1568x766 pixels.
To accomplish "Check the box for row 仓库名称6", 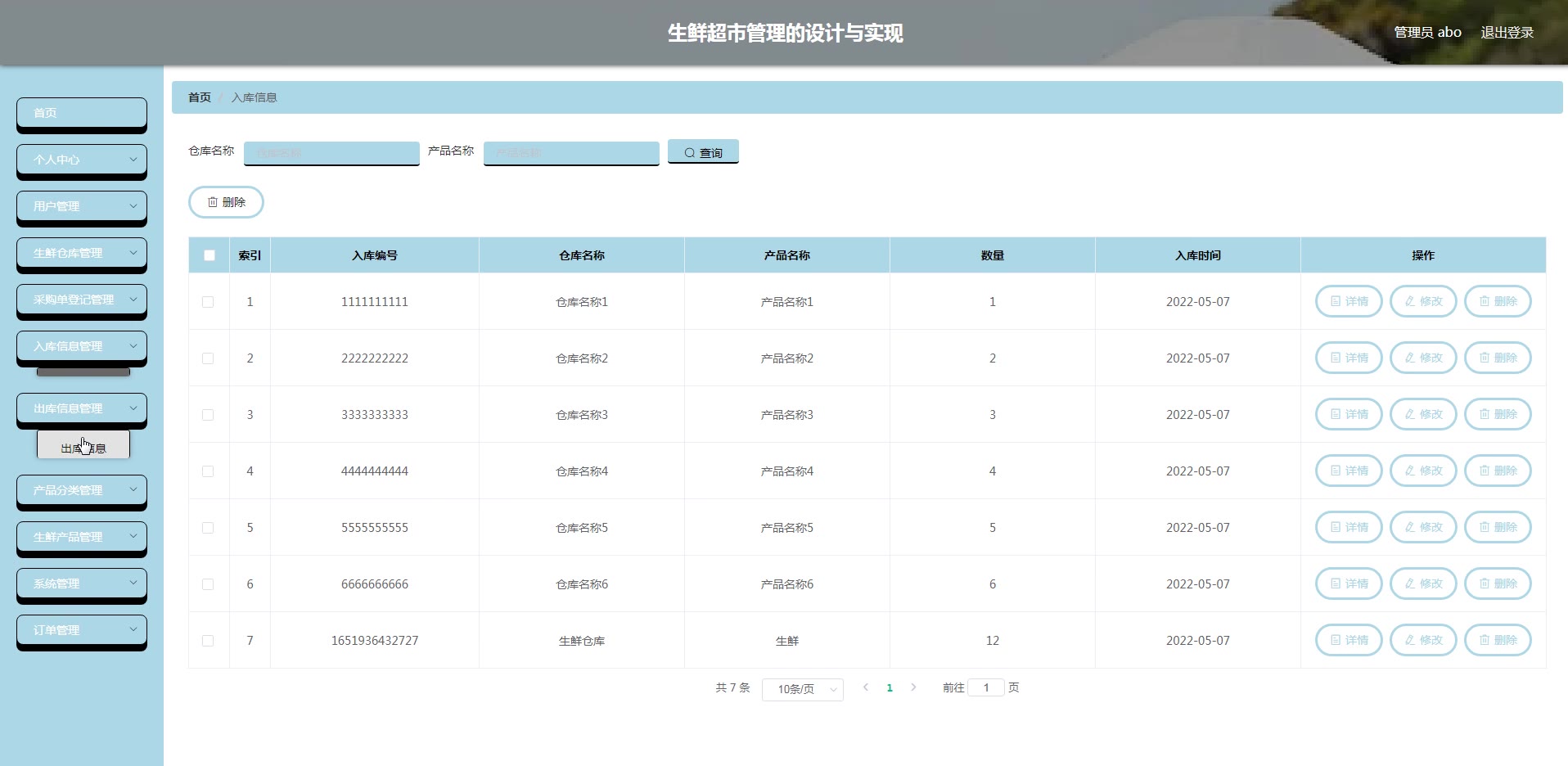I will (x=208, y=584).
